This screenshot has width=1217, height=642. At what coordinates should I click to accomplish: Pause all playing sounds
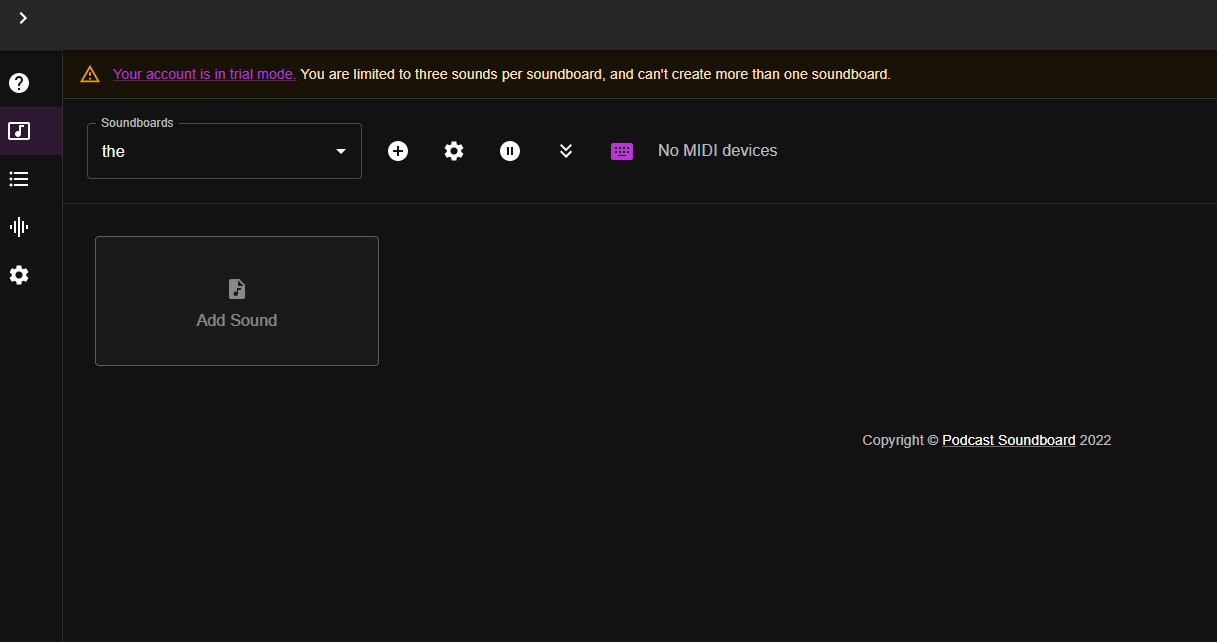point(510,150)
